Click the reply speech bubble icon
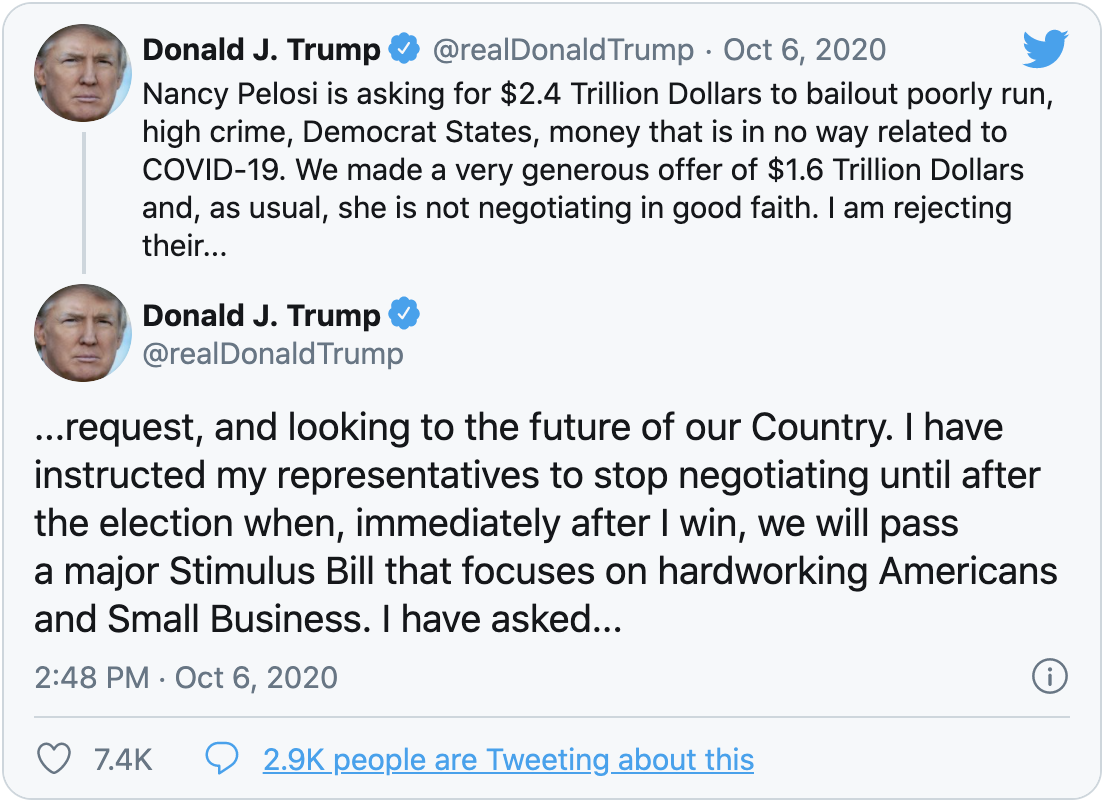The height and width of the screenshot is (800, 1104). coord(220,760)
